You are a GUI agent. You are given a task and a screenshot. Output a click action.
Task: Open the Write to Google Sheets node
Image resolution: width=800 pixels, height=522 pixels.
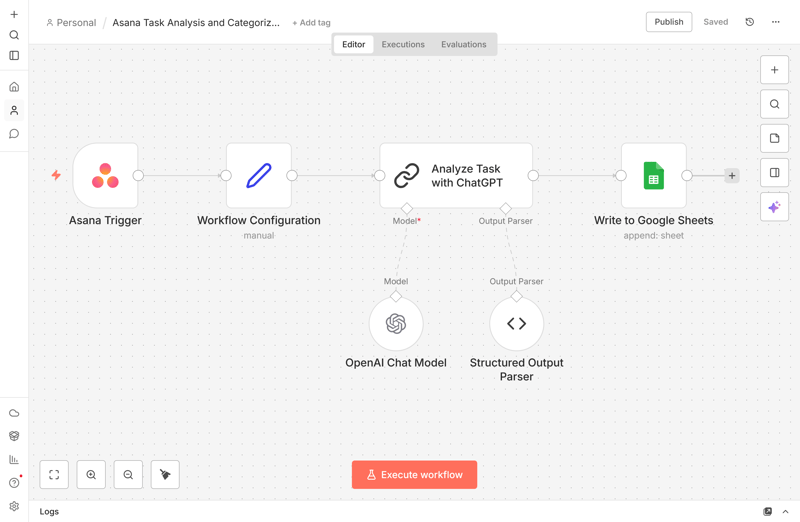(x=653, y=176)
